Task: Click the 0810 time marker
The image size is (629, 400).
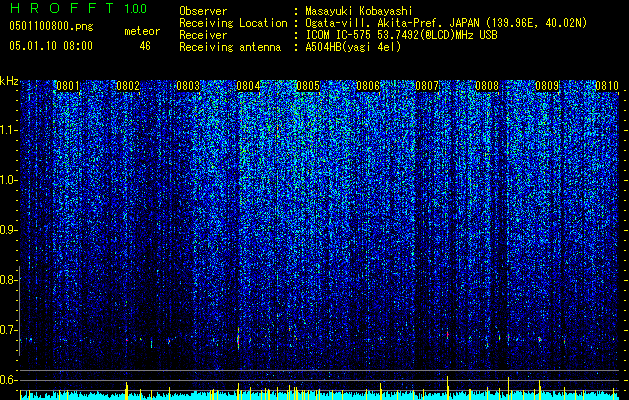Action: click(x=607, y=86)
